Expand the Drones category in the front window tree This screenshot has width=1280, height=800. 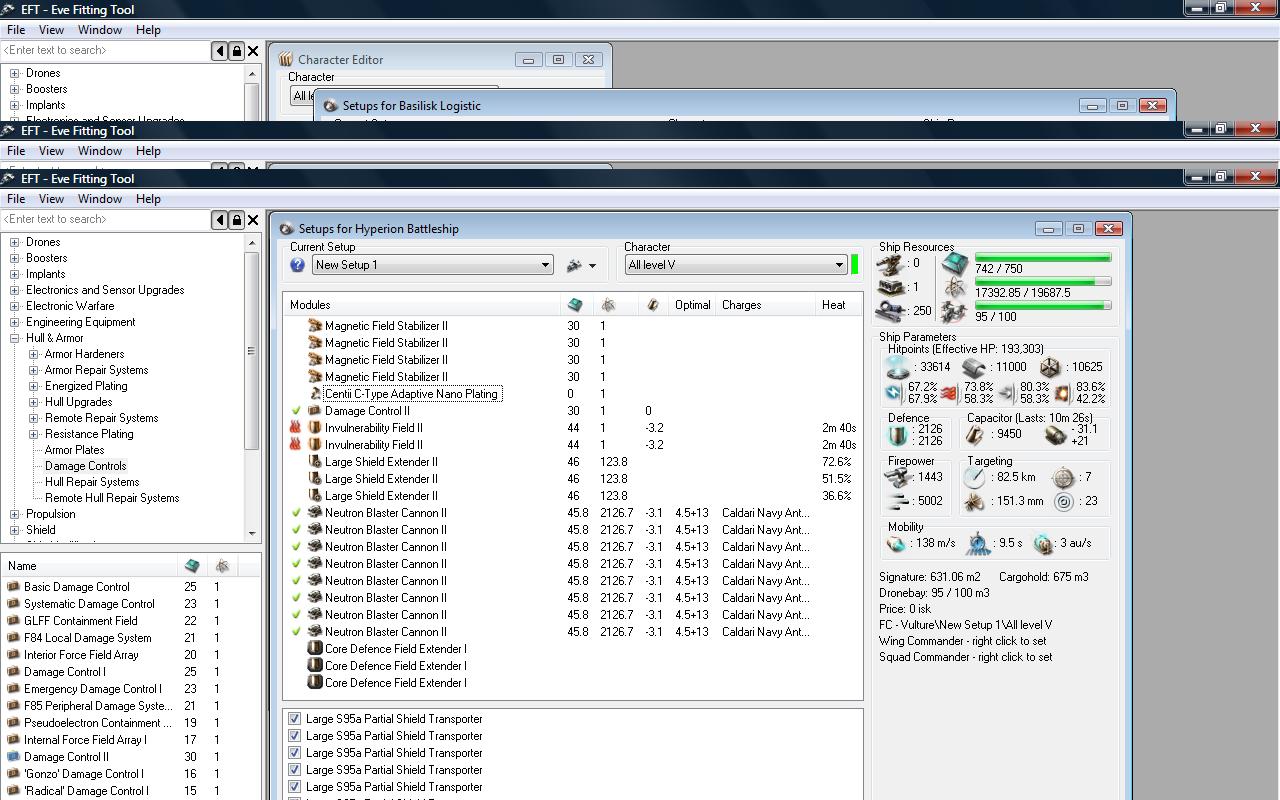(x=14, y=242)
